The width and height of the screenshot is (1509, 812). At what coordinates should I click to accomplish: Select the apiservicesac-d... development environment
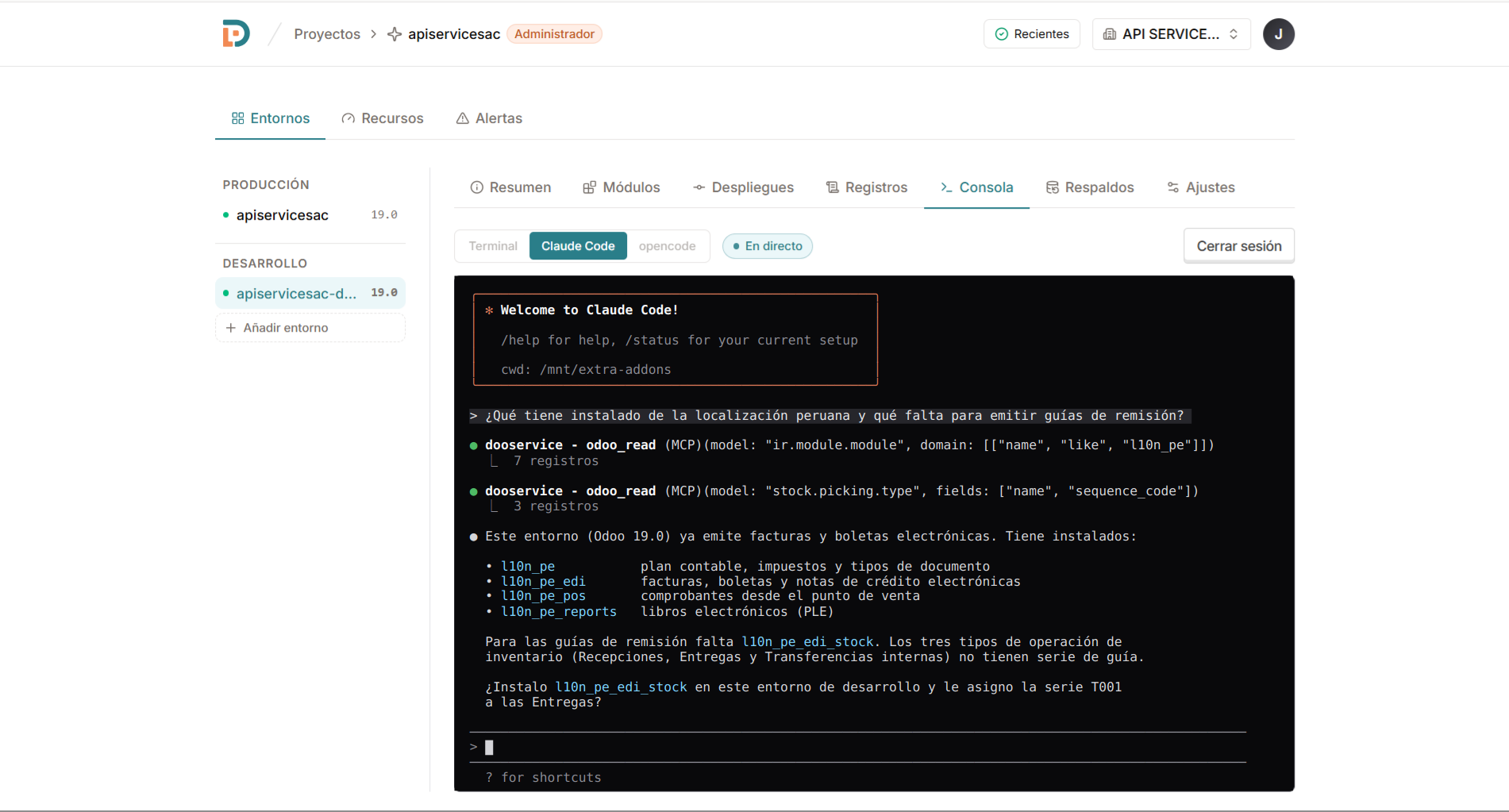310,294
